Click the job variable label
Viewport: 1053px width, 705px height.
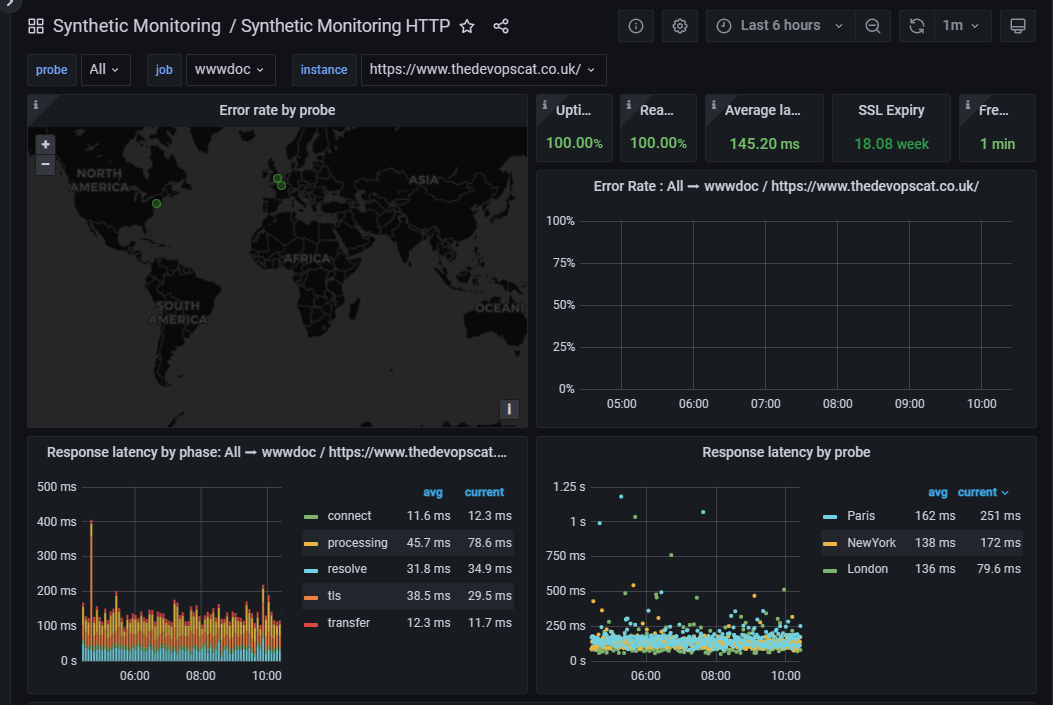(x=164, y=70)
